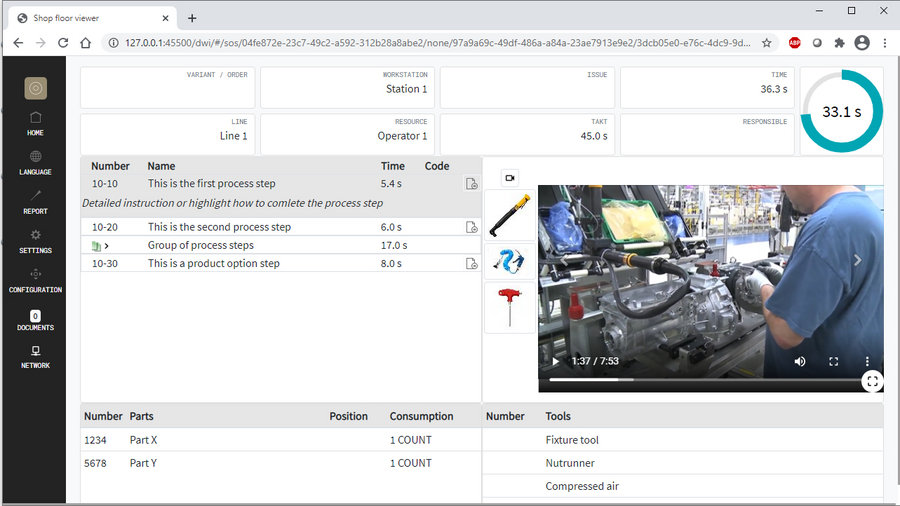Click the video progress bar
The width and height of the screenshot is (900, 506).
pos(700,380)
